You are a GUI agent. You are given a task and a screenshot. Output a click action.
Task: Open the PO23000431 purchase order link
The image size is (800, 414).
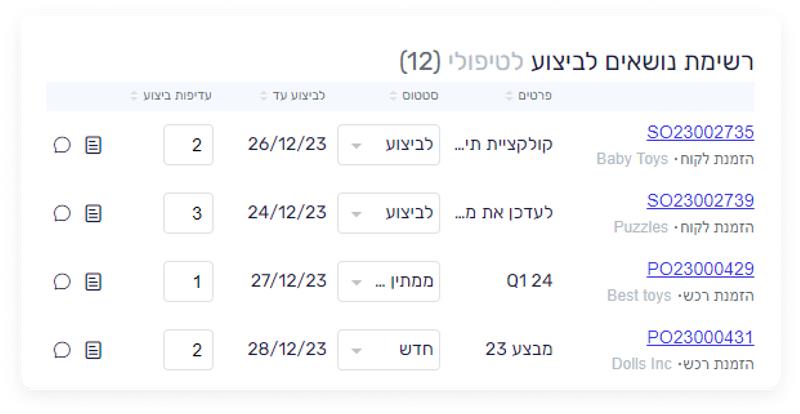[700, 338]
